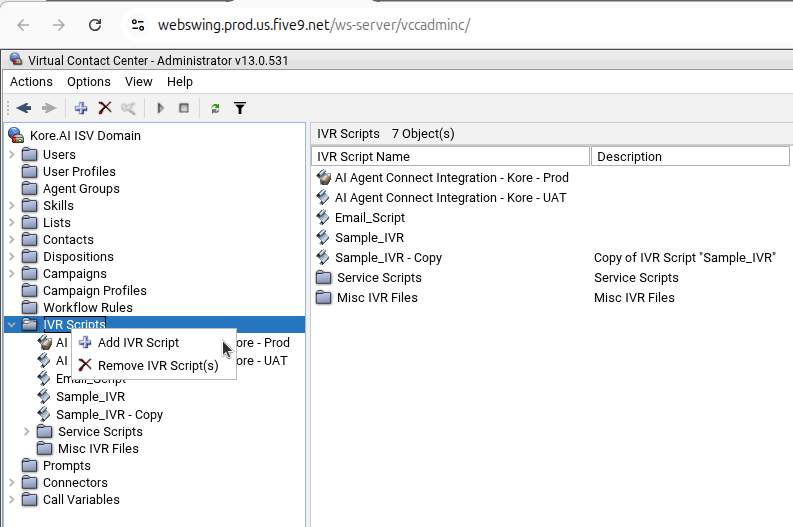Click the browser address bar URL
Screen dimensions: 793x527
pos(314,25)
